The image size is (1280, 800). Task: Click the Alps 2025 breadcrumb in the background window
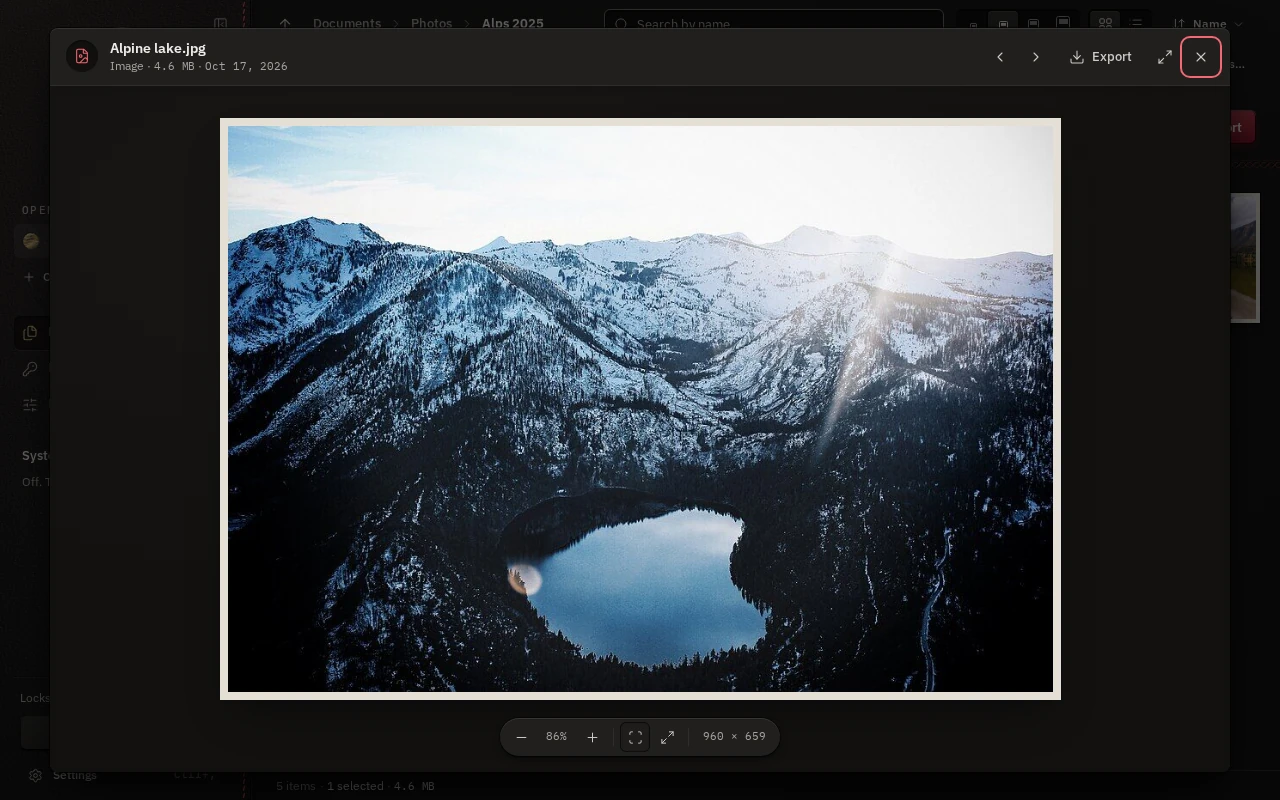513,23
